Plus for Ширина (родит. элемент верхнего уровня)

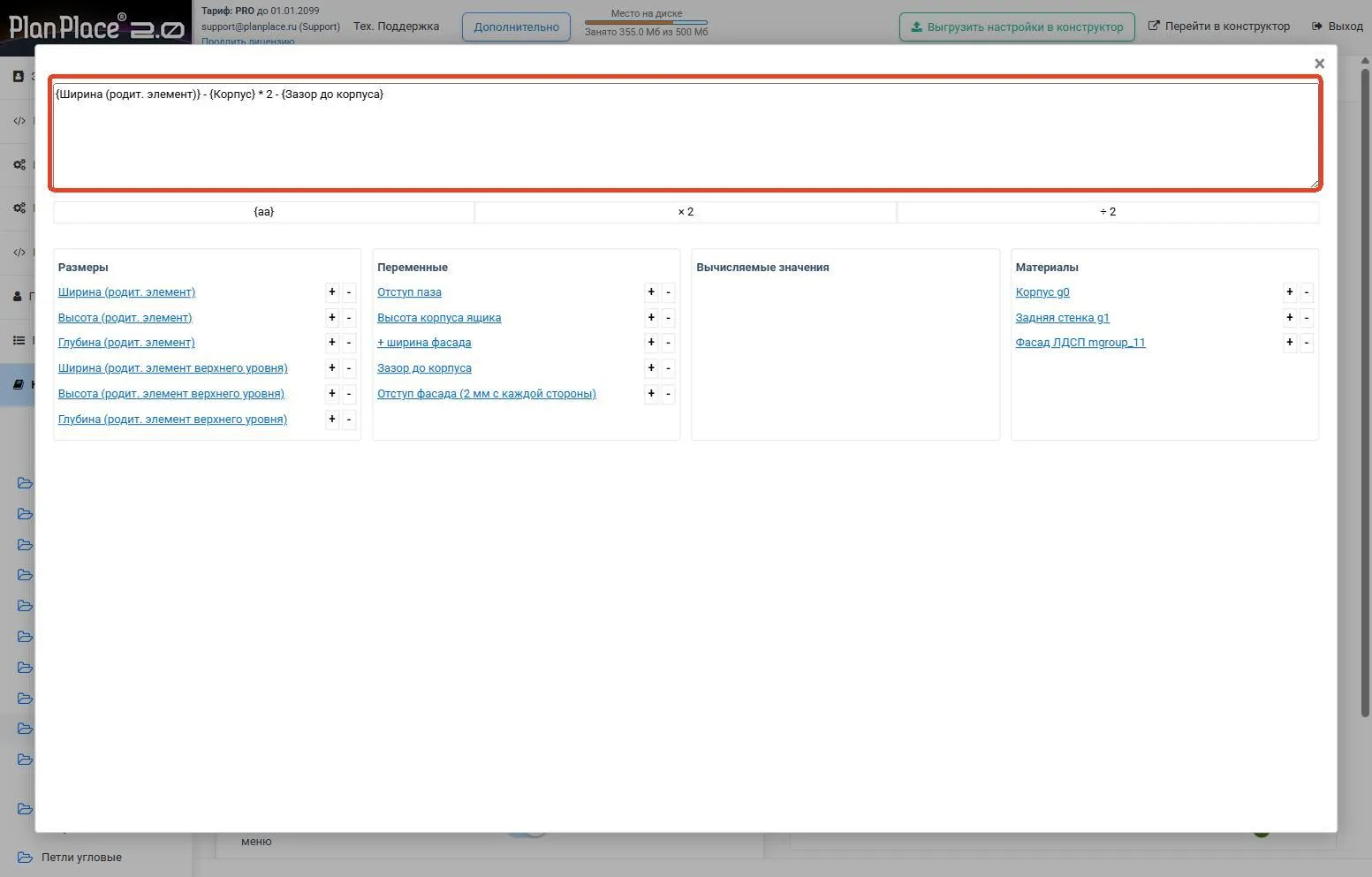(332, 368)
